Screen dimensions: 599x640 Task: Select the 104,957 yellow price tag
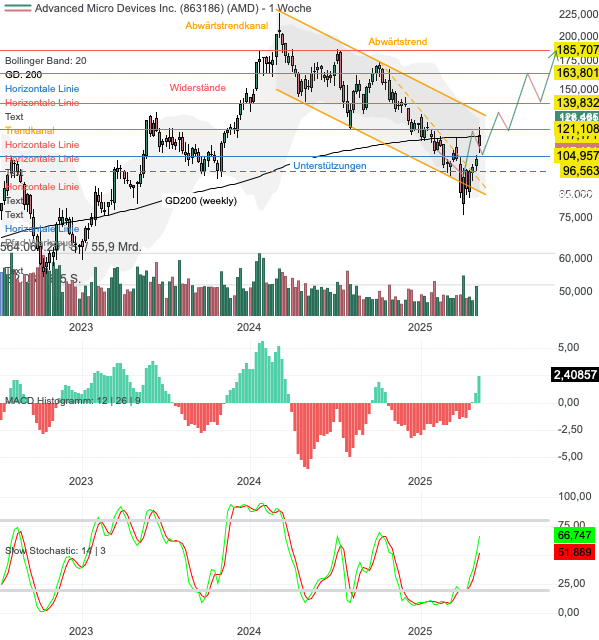pos(577,156)
